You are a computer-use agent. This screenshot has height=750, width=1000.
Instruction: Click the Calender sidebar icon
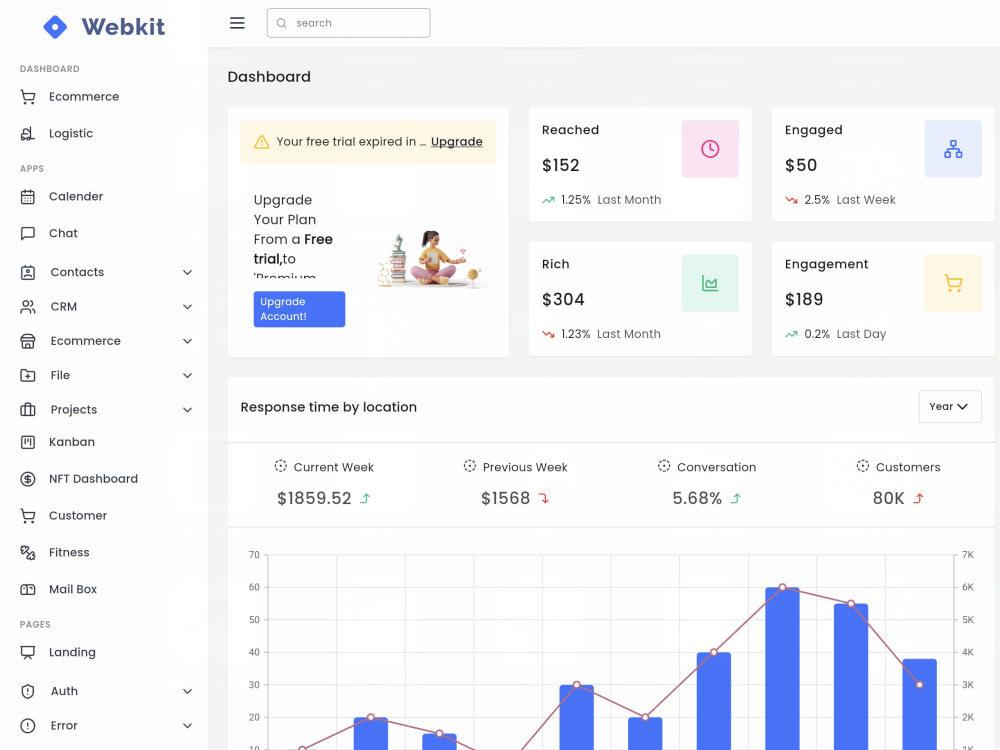27,196
